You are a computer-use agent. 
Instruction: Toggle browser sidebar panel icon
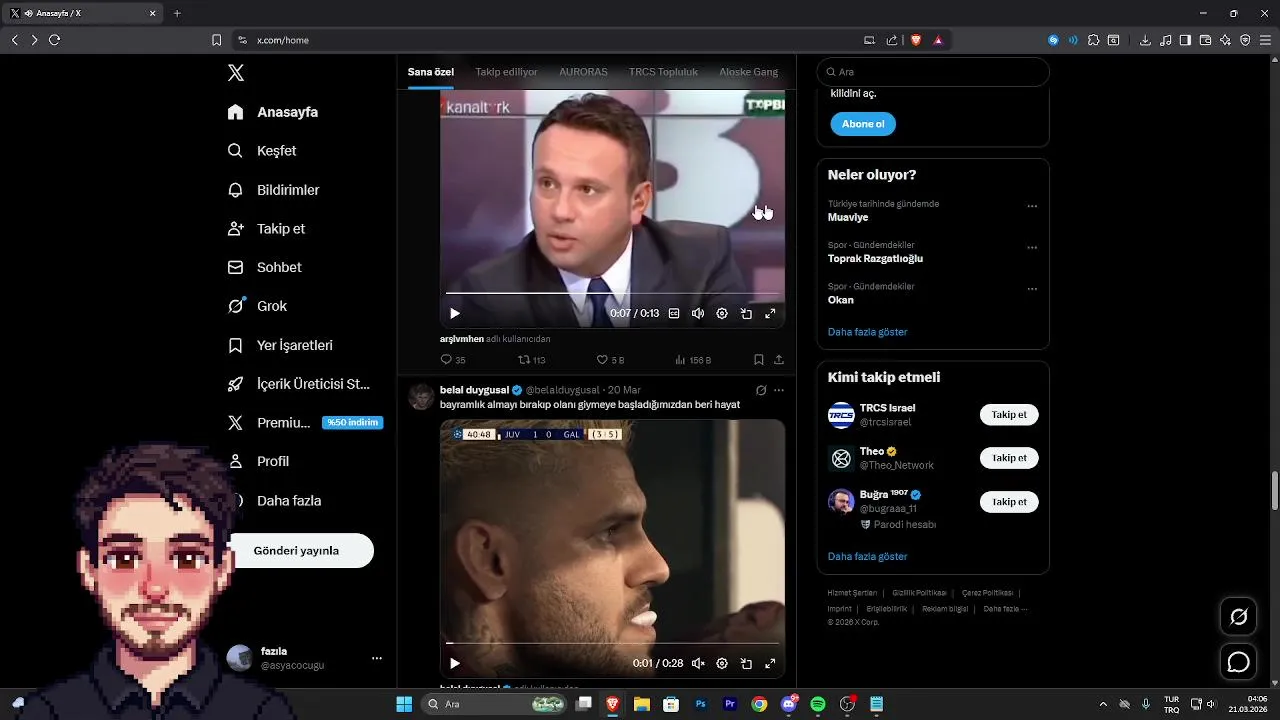[x=1185, y=40]
